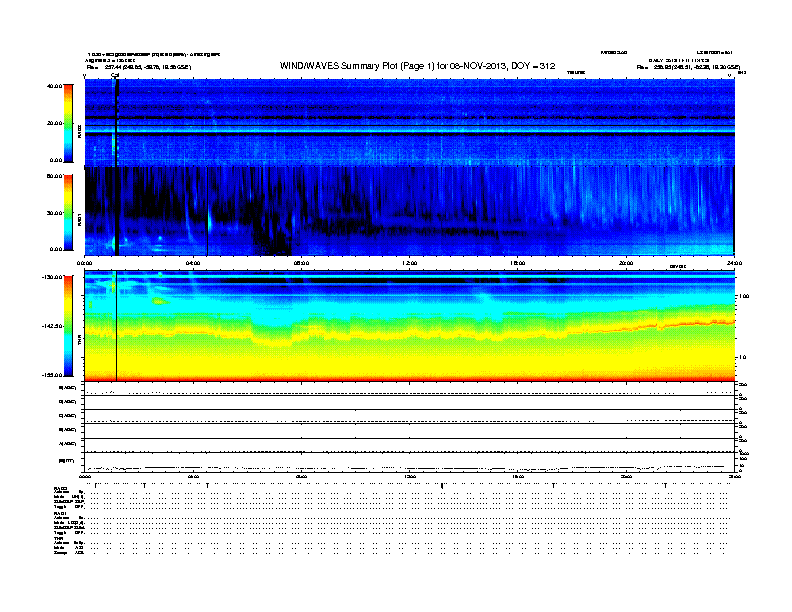Screen dimensions: 792x612
Task: Click the 40.00 label on RAD2 scale
Action: pos(55,86)
